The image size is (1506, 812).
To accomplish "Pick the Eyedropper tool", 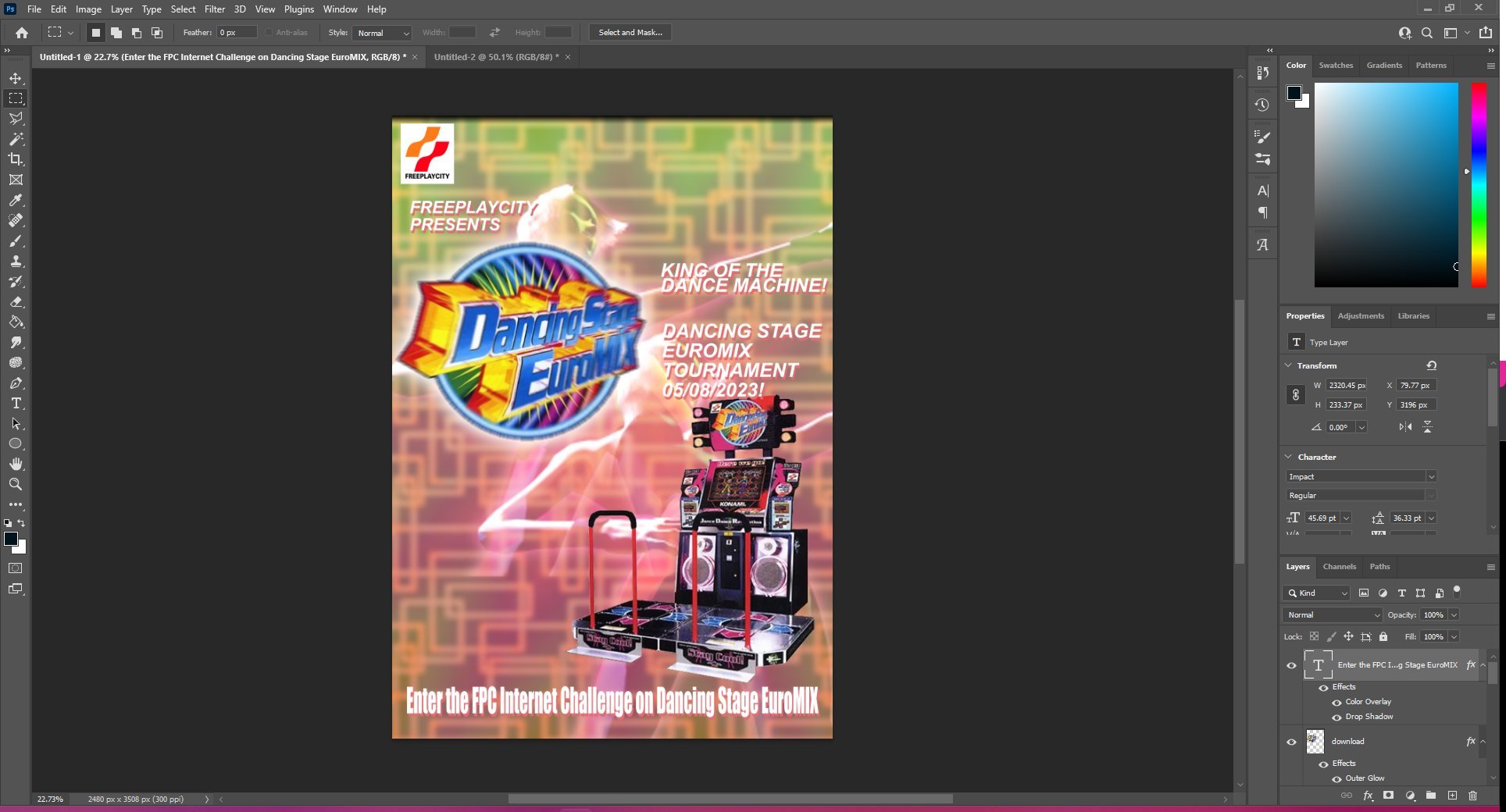I will tap(16, 200).
